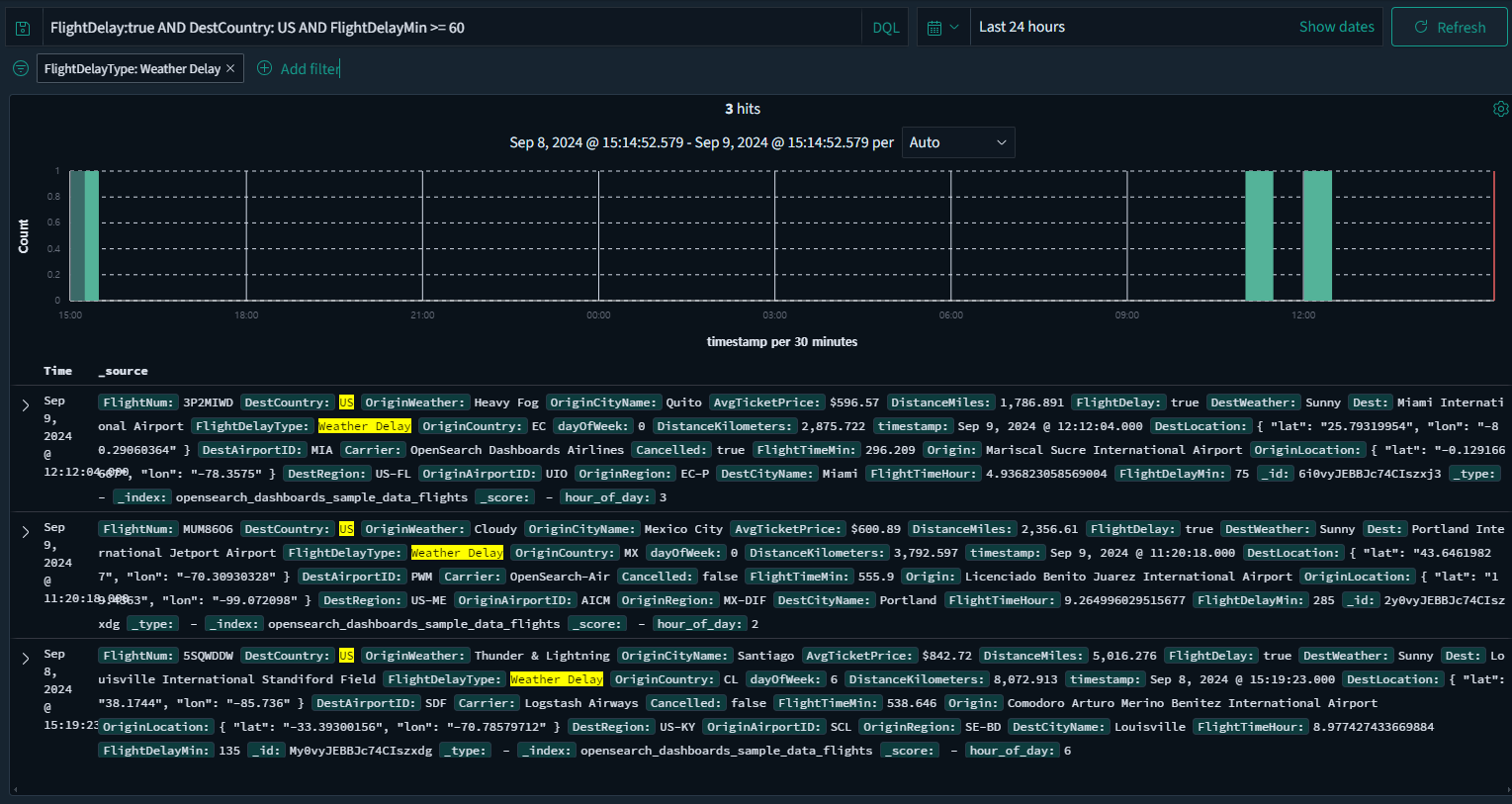Image resolution: width=1512 pixels, height=804 pixels.
Task: Click the FlightDelayMin value 285
Action: (x=1323, y=600)
